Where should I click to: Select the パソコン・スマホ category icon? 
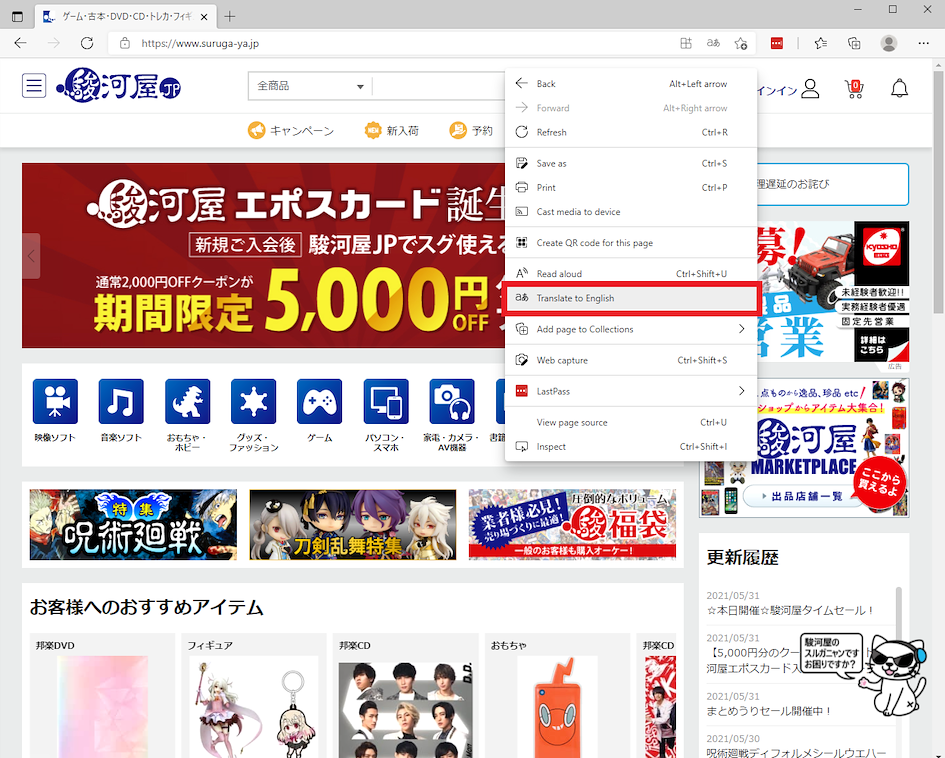click(x=386, y=401)
